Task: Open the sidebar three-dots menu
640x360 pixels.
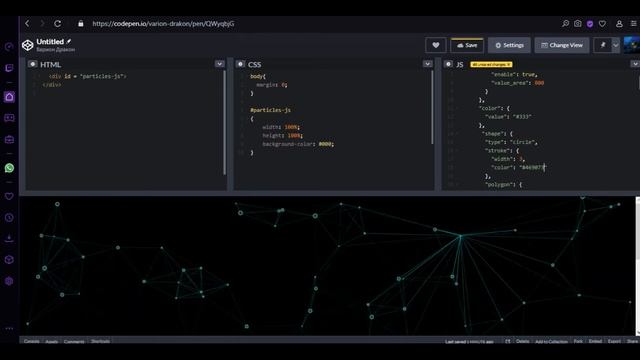Action: pyautogui.click(x=9, y=328)
